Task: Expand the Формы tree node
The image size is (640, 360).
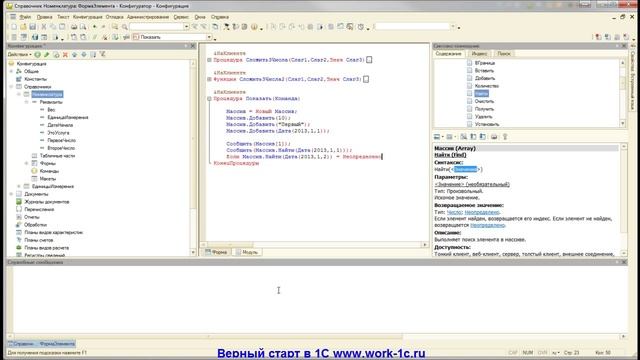Action: (x=27, y=163)
